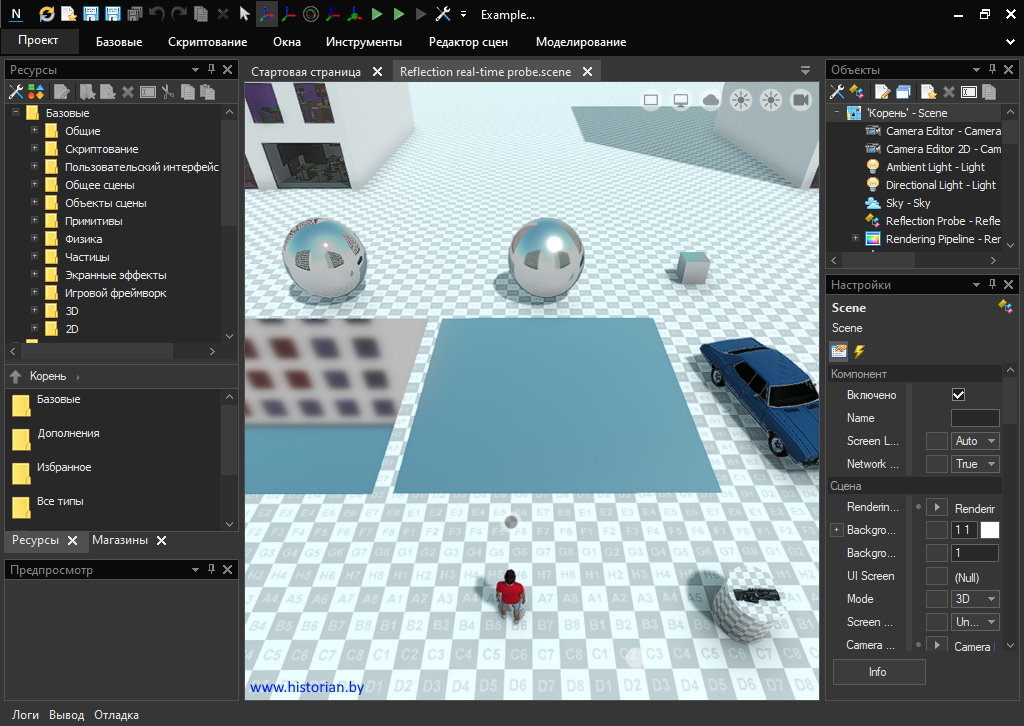The width and height of the screenshot is (1024, 726).
Task: Click the lightning events icon in Settings panel
Action: (x=858, y=351)
